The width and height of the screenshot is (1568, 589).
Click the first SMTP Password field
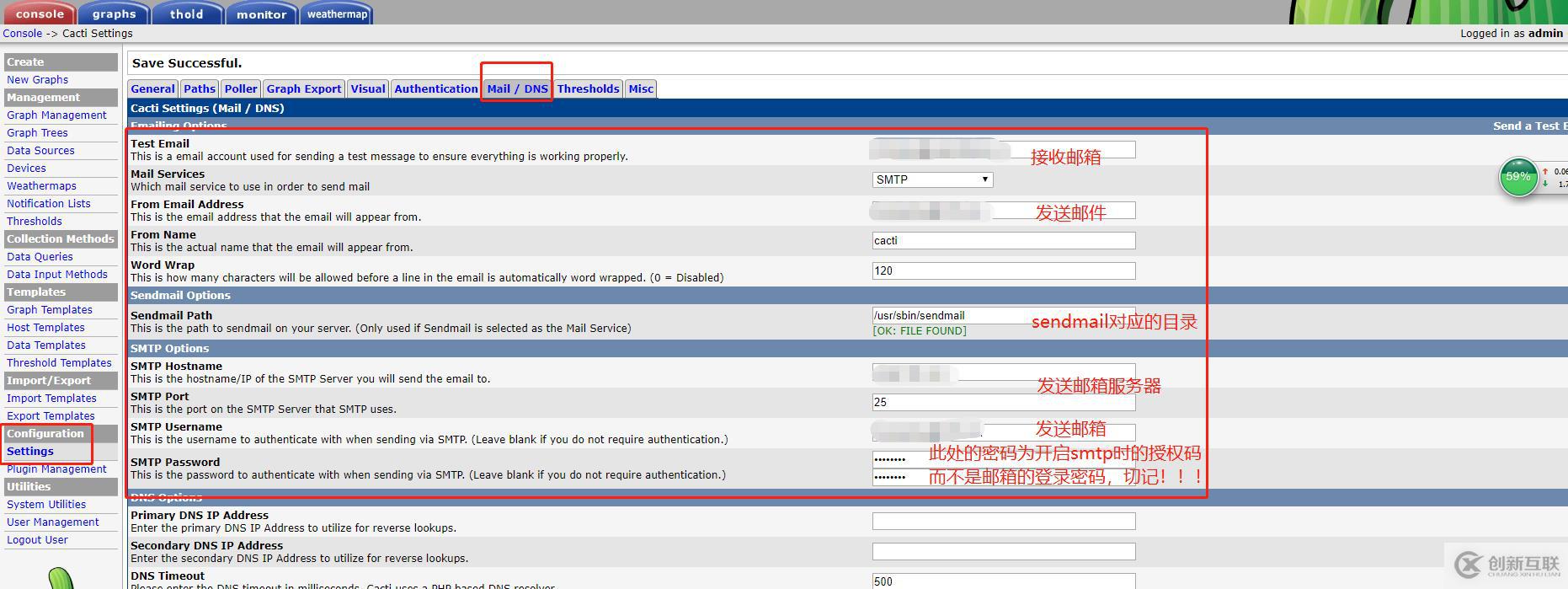coord(1004,458)
